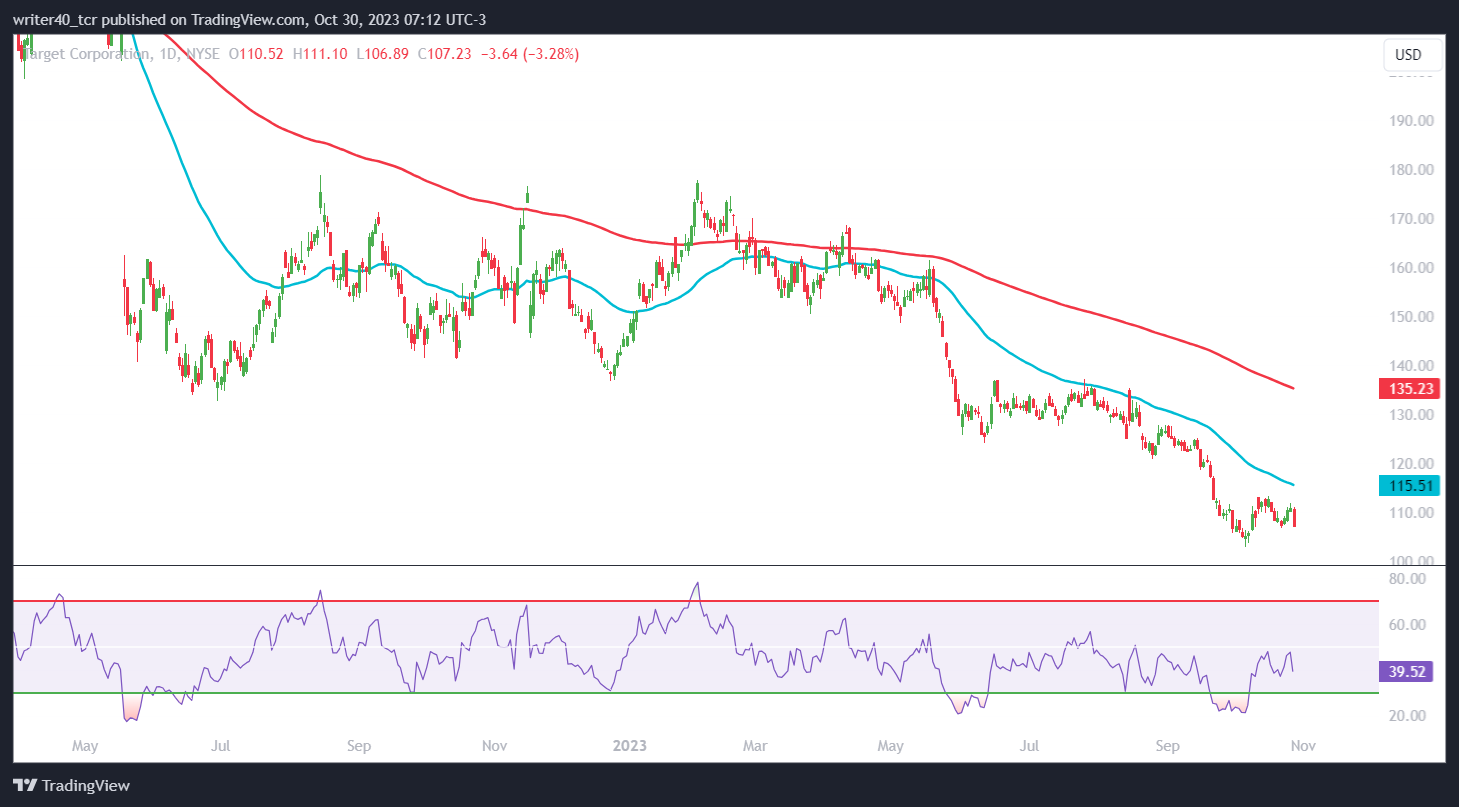
Task: Click the 60.00 RSI axis label
Action: pyautogui.click(x=1406, y=625)
